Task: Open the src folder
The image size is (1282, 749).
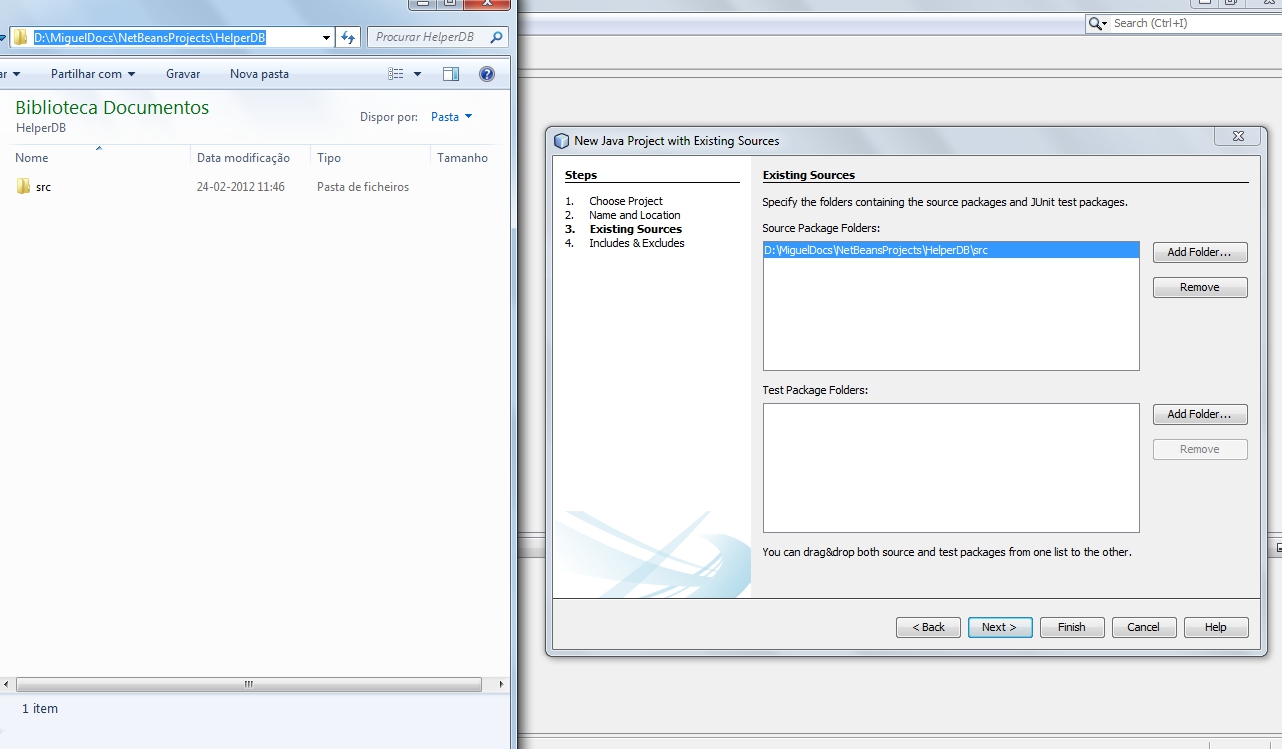Action: point(40,187)
